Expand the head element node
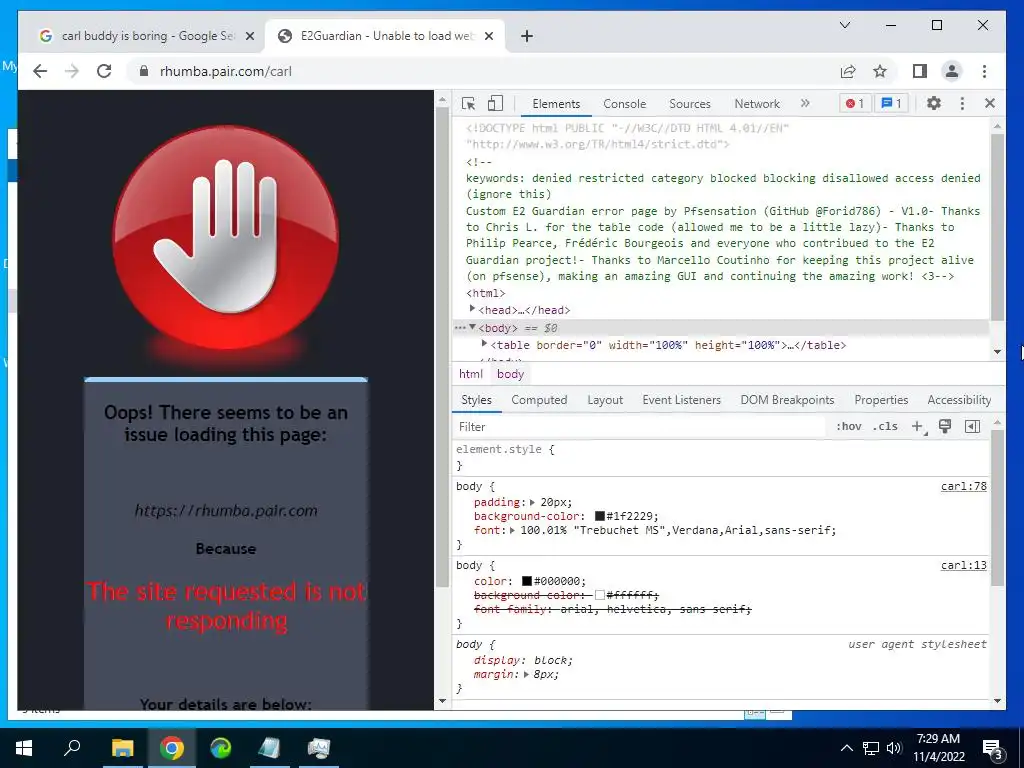This screenshot has width=1024, height=768. 472,309
